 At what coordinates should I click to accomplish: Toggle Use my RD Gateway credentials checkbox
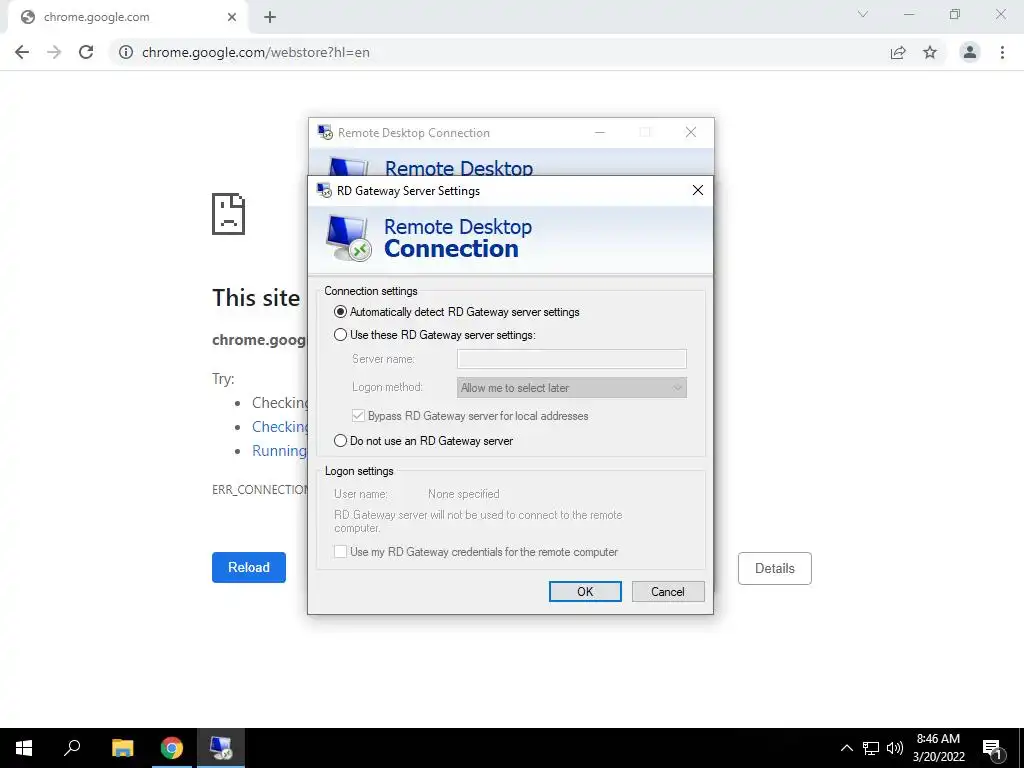(x=340, y=552)
